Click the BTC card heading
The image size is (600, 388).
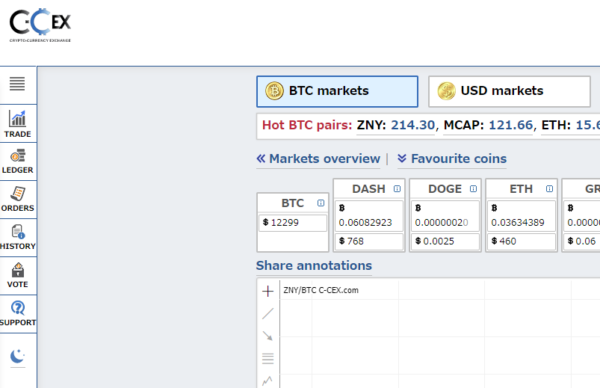click(293, 203)
